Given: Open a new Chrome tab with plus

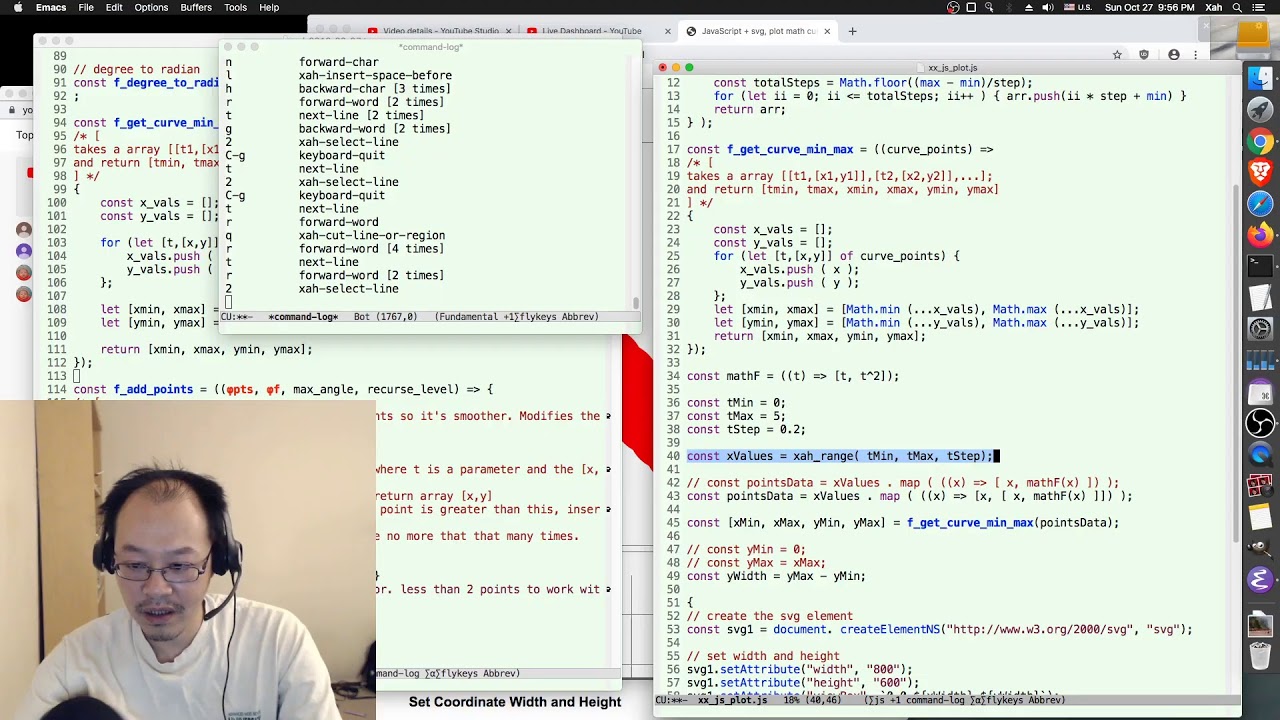Looking at the screenshot, I should tap(852, 31).
